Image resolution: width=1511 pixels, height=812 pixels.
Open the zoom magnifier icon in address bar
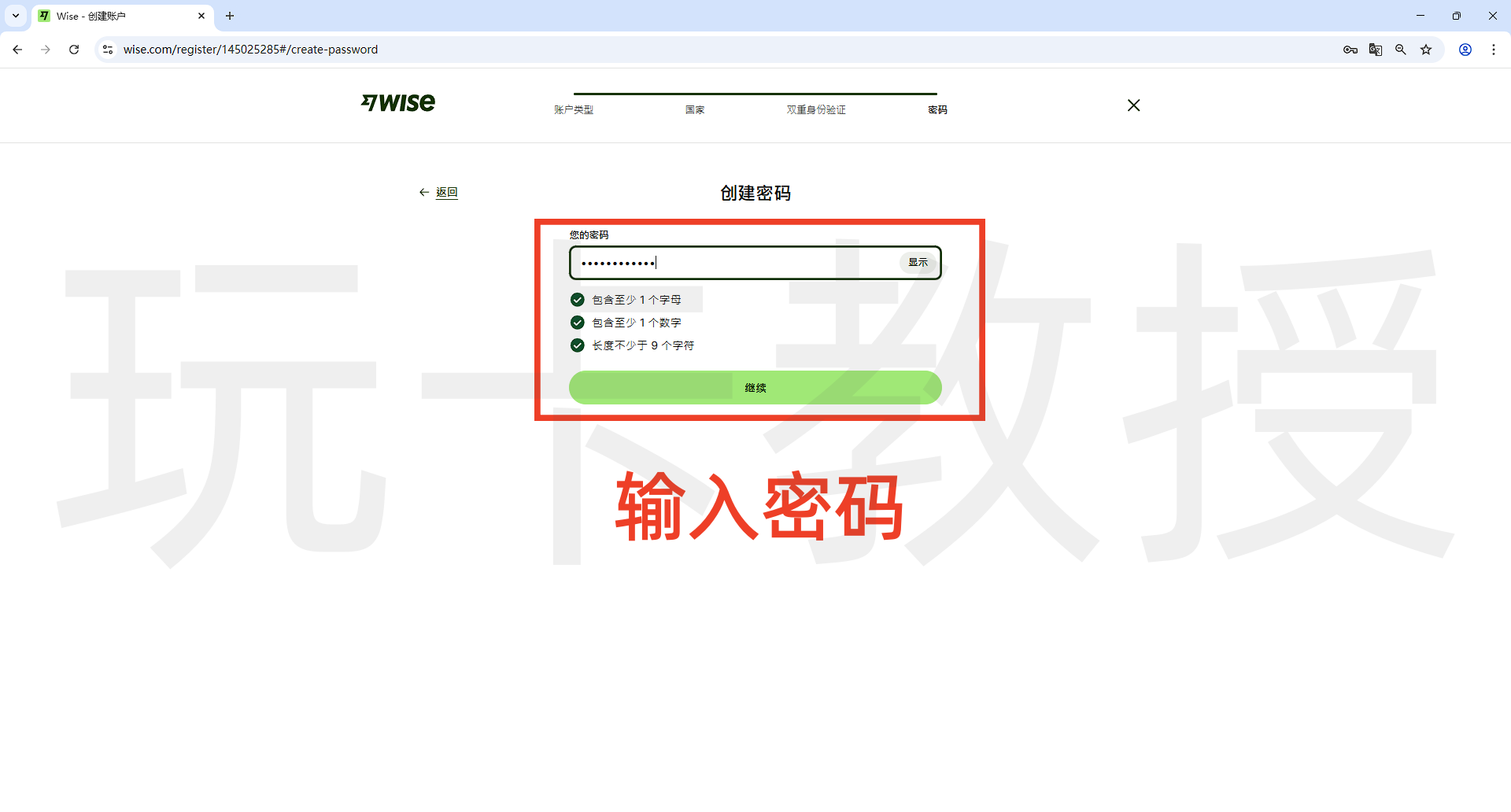coord(1401,50)
